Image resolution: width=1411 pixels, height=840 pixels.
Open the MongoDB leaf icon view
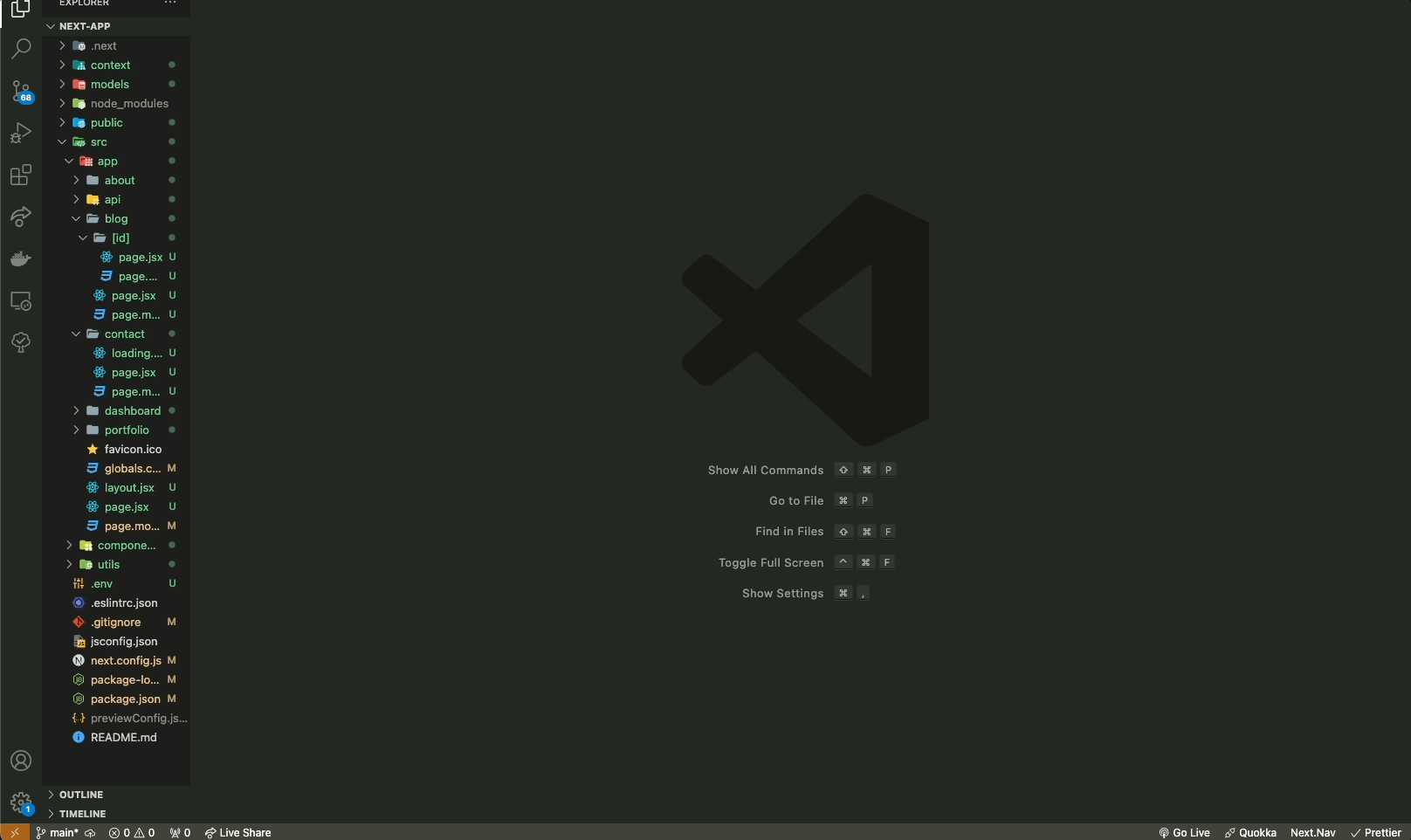21,342
